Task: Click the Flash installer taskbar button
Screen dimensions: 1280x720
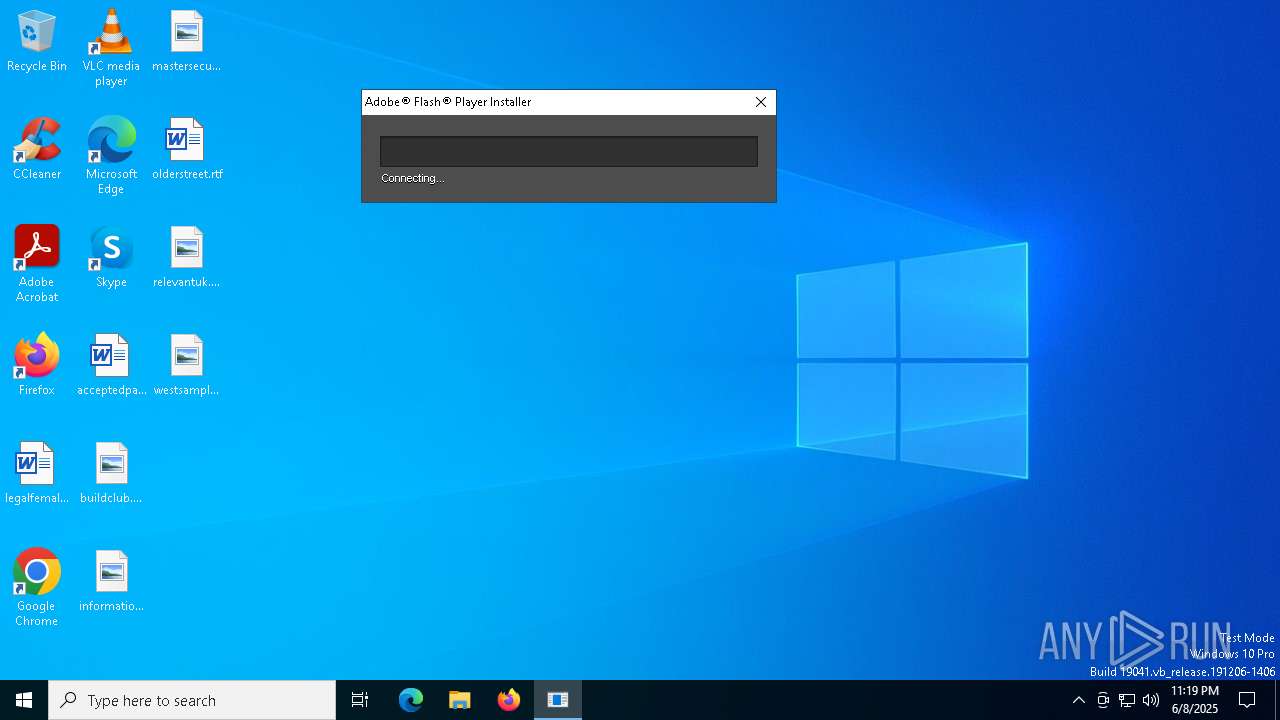Action: [x=558, y=700]
